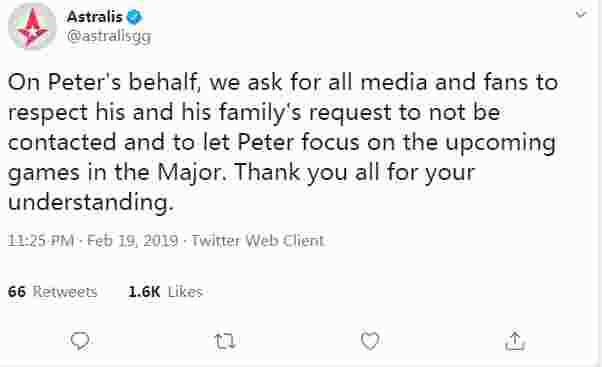Select the tweet body text about Peter
The width and height of the screenshot is (602, 367).
(282, 142)
